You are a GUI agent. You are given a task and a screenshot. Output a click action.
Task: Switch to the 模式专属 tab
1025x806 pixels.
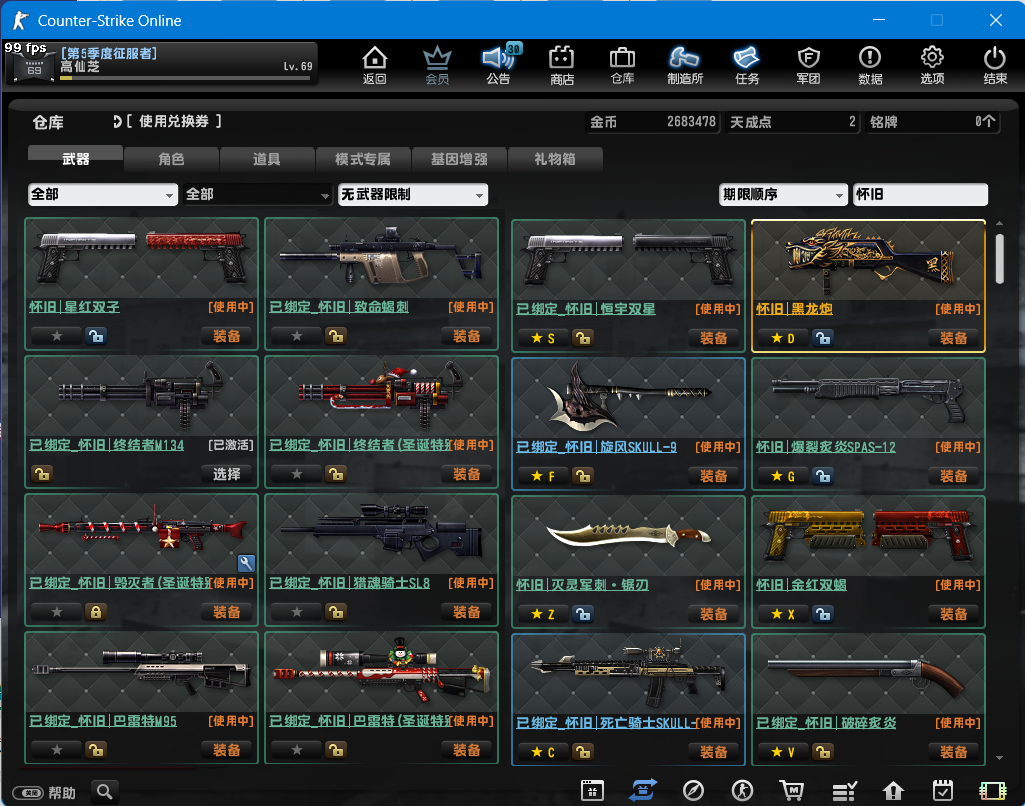(x=363, y=159)
